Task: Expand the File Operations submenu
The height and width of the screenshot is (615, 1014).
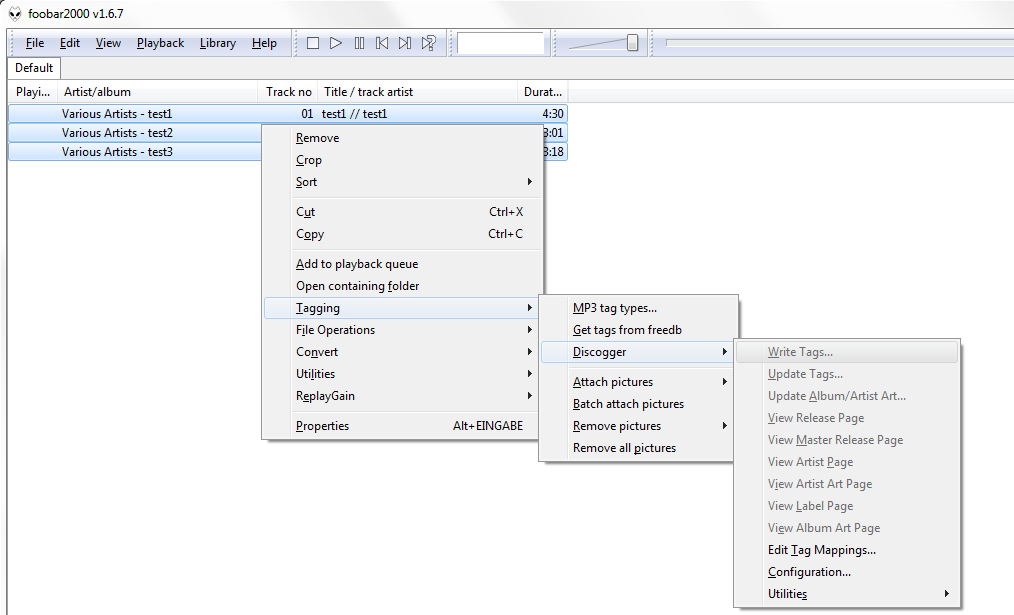Action: [x=401, y=330]
